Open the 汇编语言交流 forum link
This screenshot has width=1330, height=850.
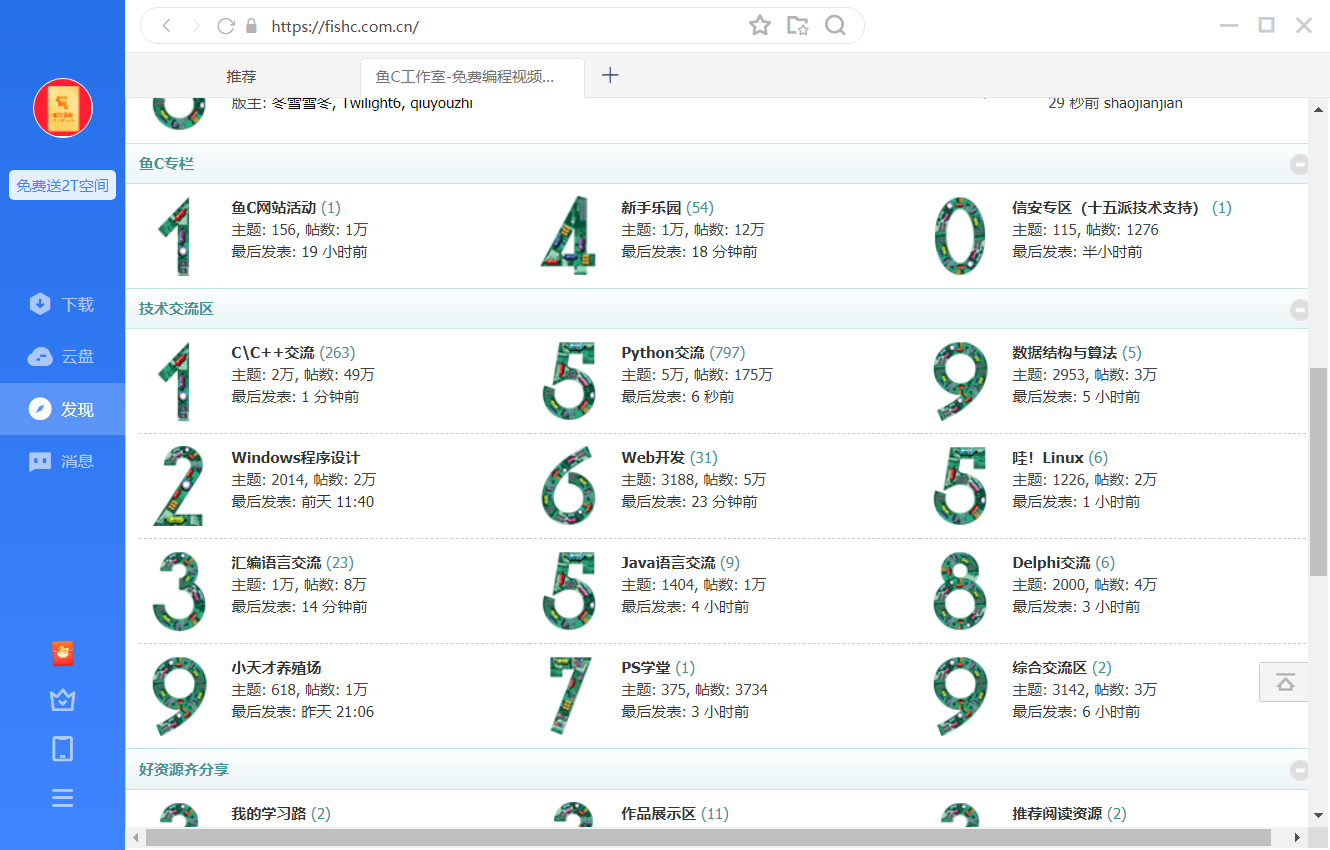[277, 563]
